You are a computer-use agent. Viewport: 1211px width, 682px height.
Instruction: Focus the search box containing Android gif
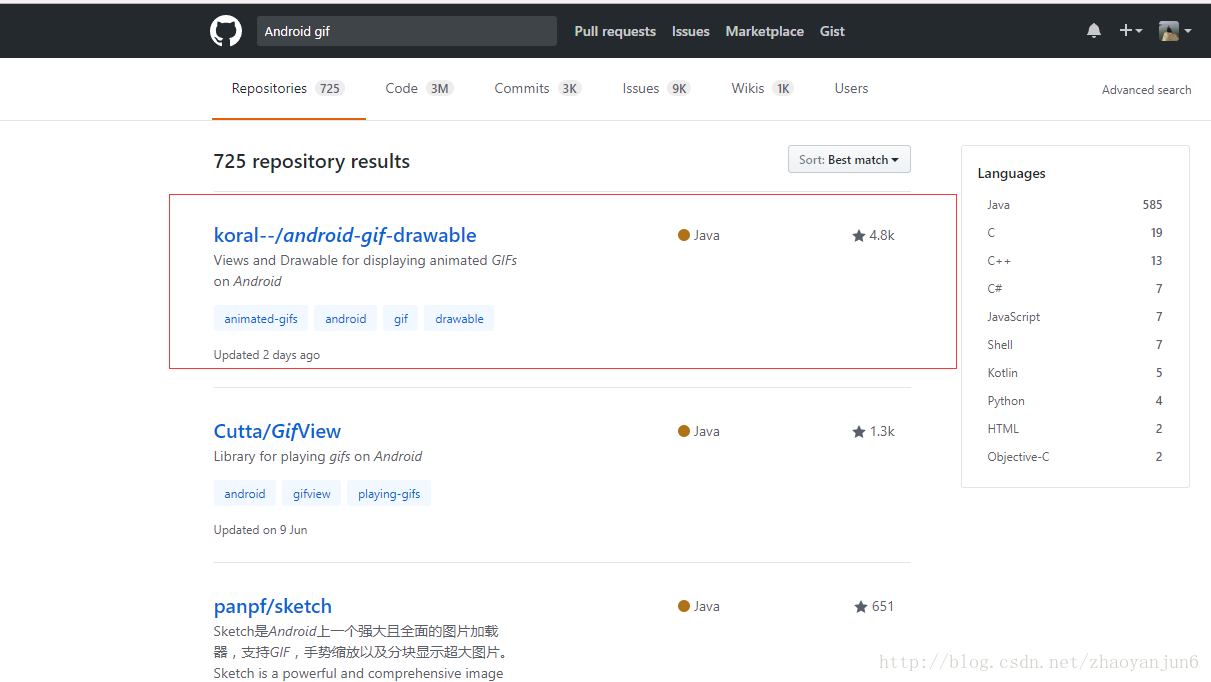(x=407, y=31)
